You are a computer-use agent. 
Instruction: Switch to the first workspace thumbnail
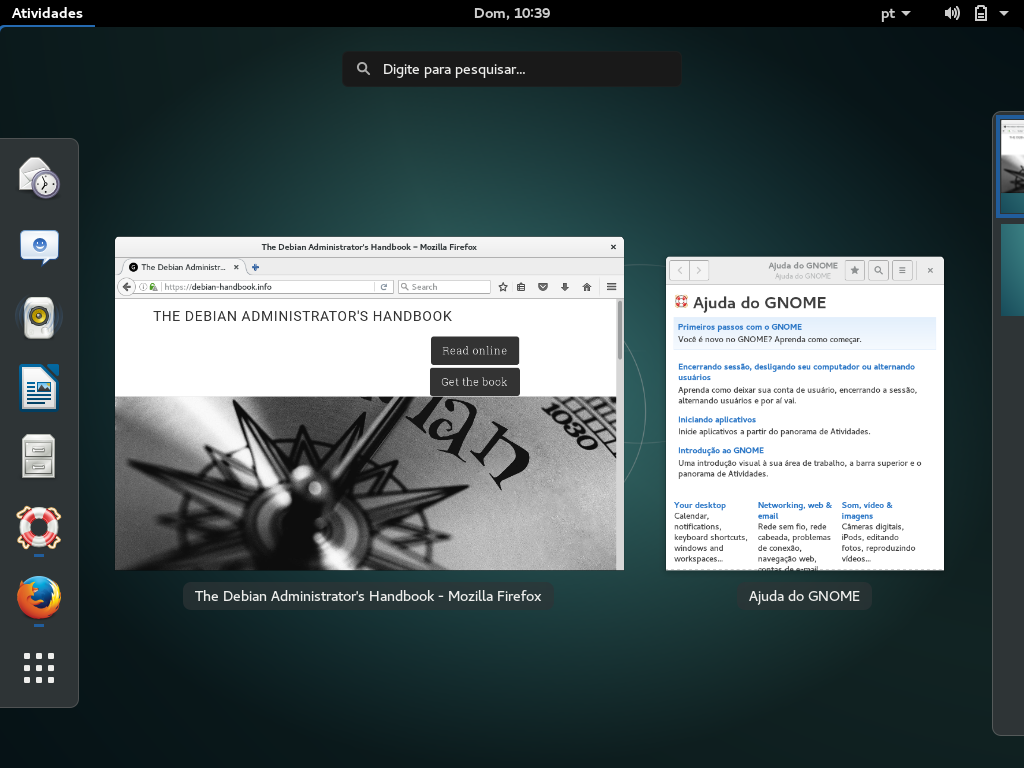1011,167
